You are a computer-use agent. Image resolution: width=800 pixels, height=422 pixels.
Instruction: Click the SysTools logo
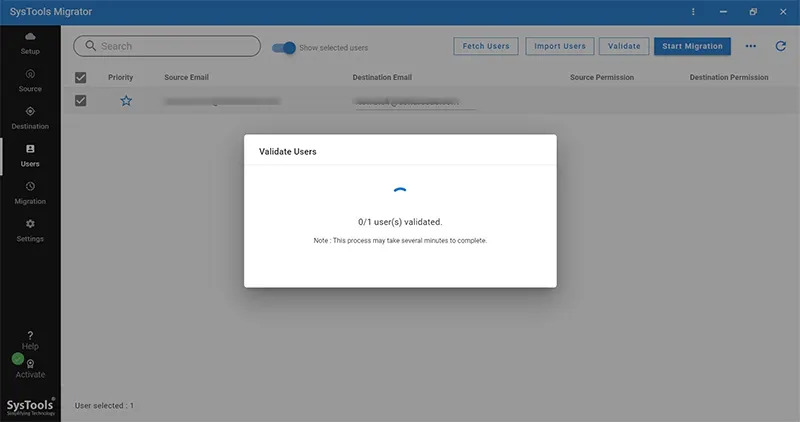(30, 407)
